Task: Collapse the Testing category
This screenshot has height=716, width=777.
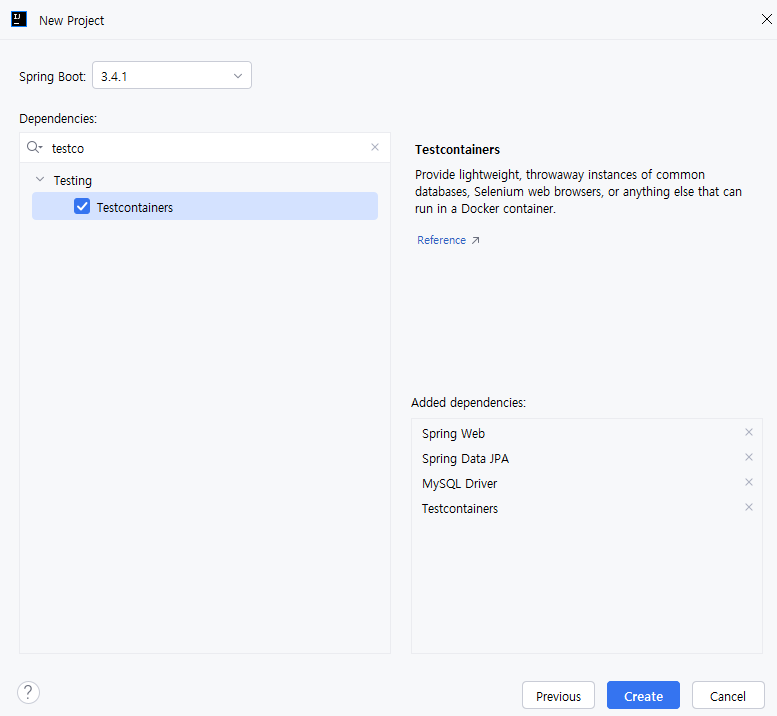Action: (40, 179)
